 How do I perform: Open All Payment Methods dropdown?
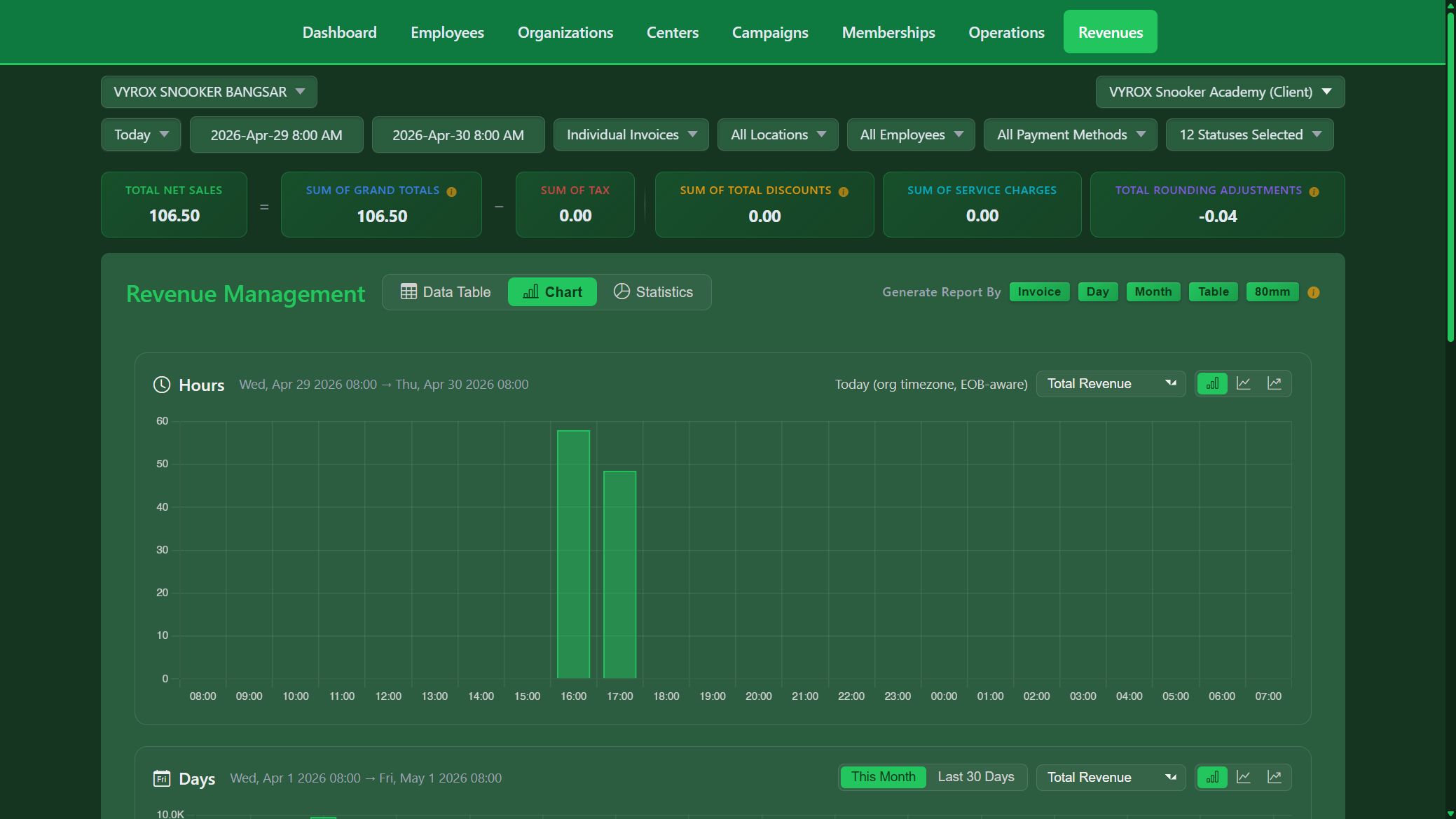[x=1070, y=135]
